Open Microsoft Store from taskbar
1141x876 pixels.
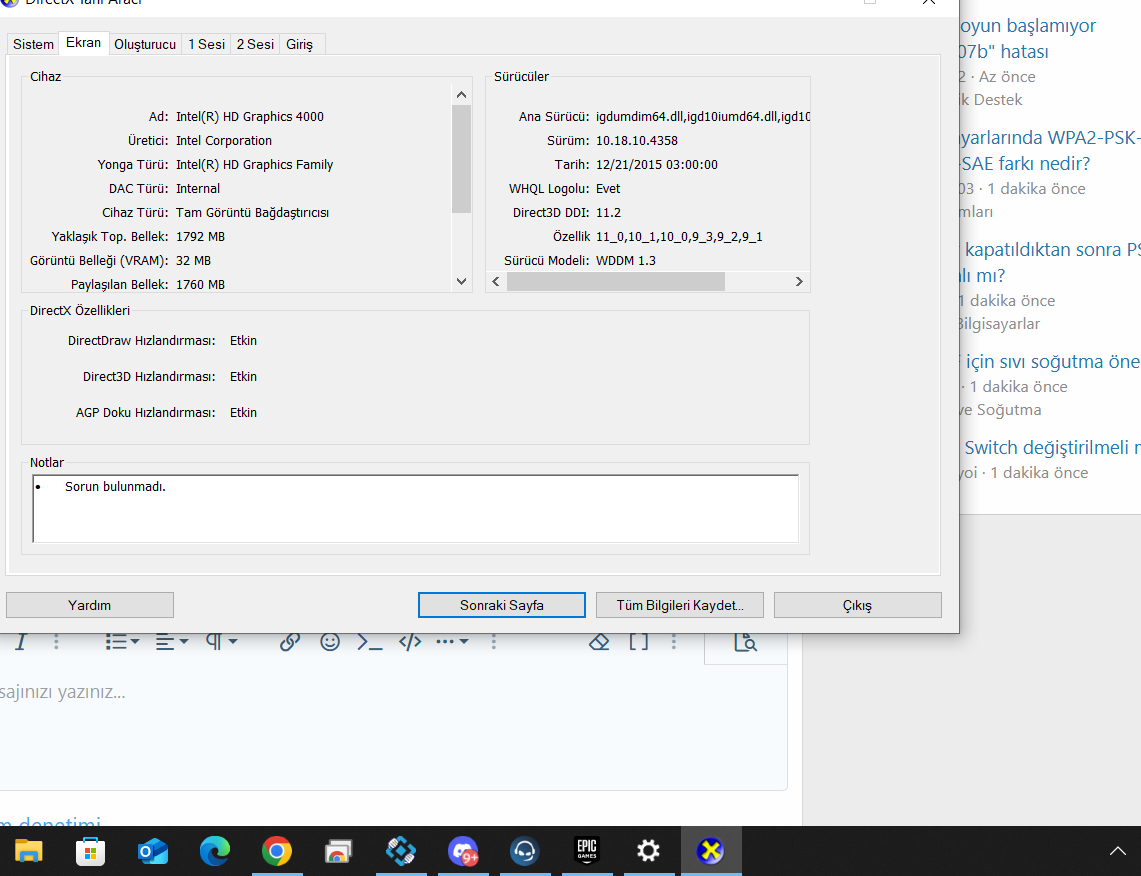[x=90, y=851]
